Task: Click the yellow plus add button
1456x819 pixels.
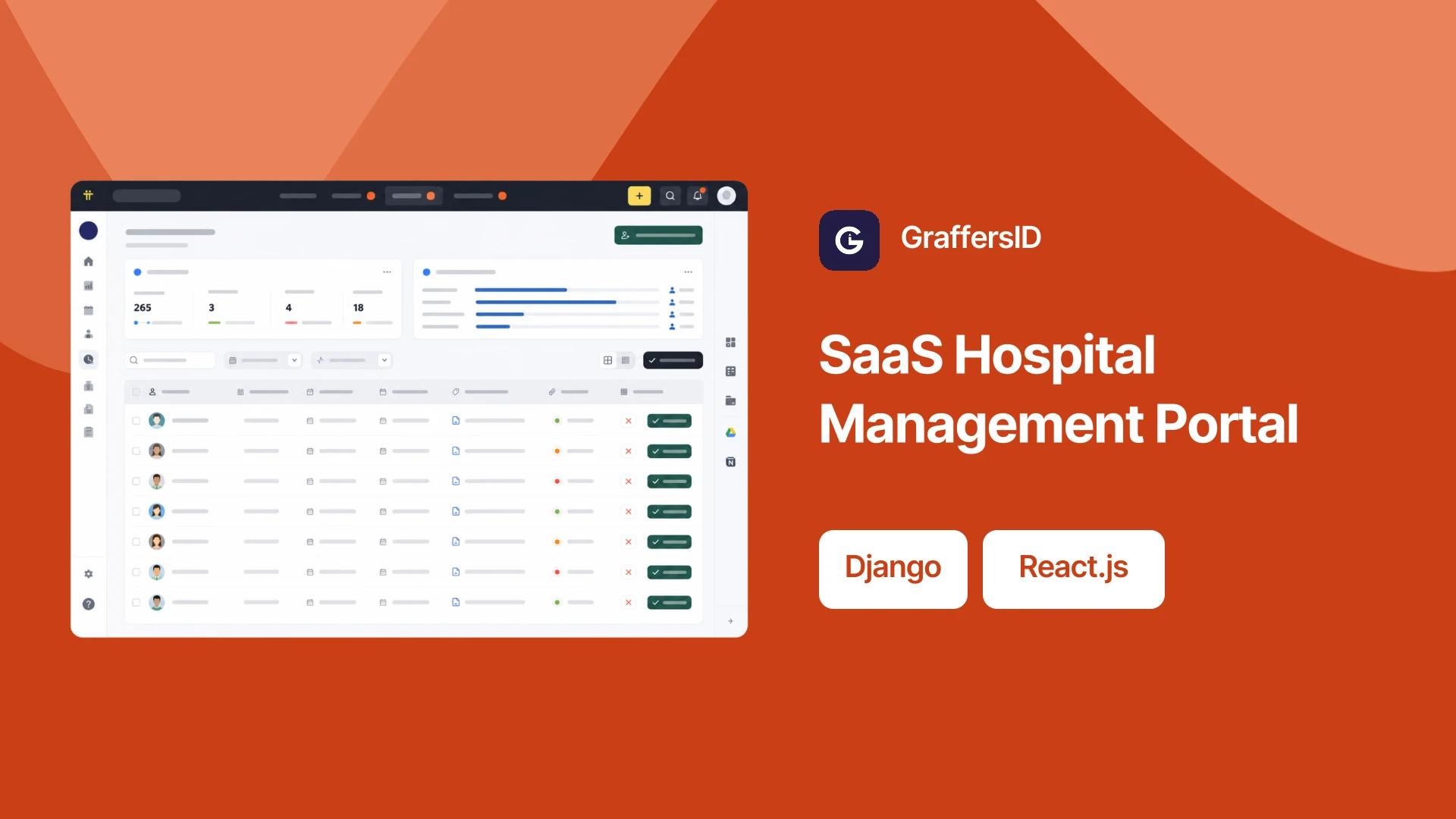Action: (x=639, y=196)
